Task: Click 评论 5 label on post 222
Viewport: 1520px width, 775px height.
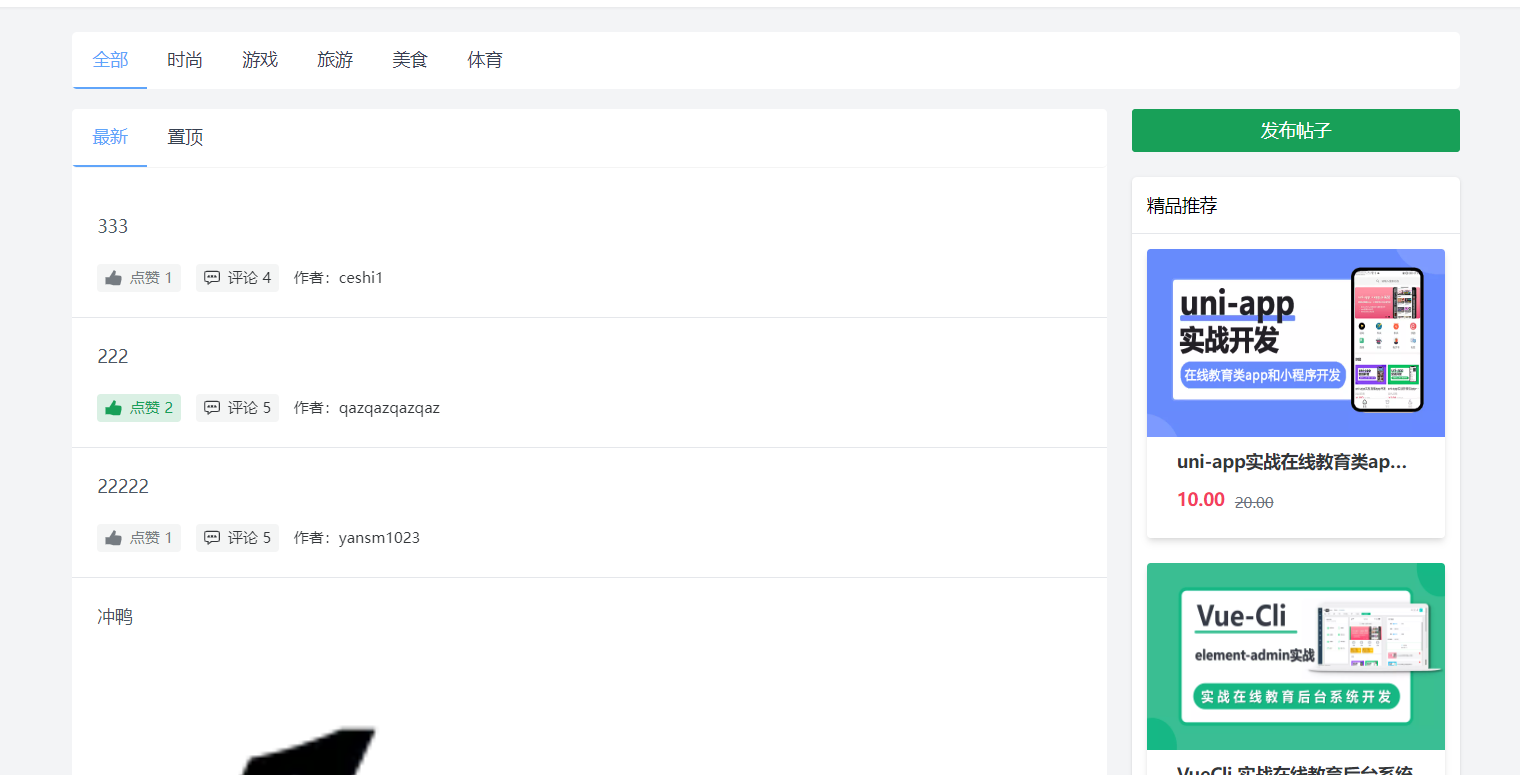Action: [x=250, y=408]
